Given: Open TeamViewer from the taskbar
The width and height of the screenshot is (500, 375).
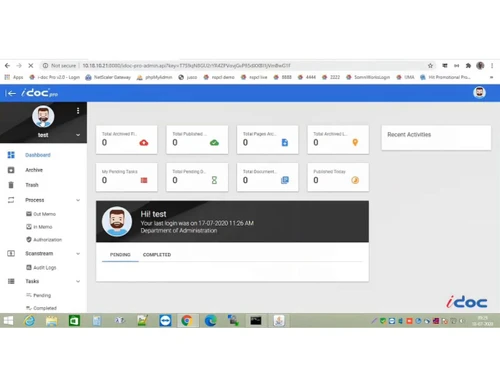Looking at the screenshot, I should point(165,321).
